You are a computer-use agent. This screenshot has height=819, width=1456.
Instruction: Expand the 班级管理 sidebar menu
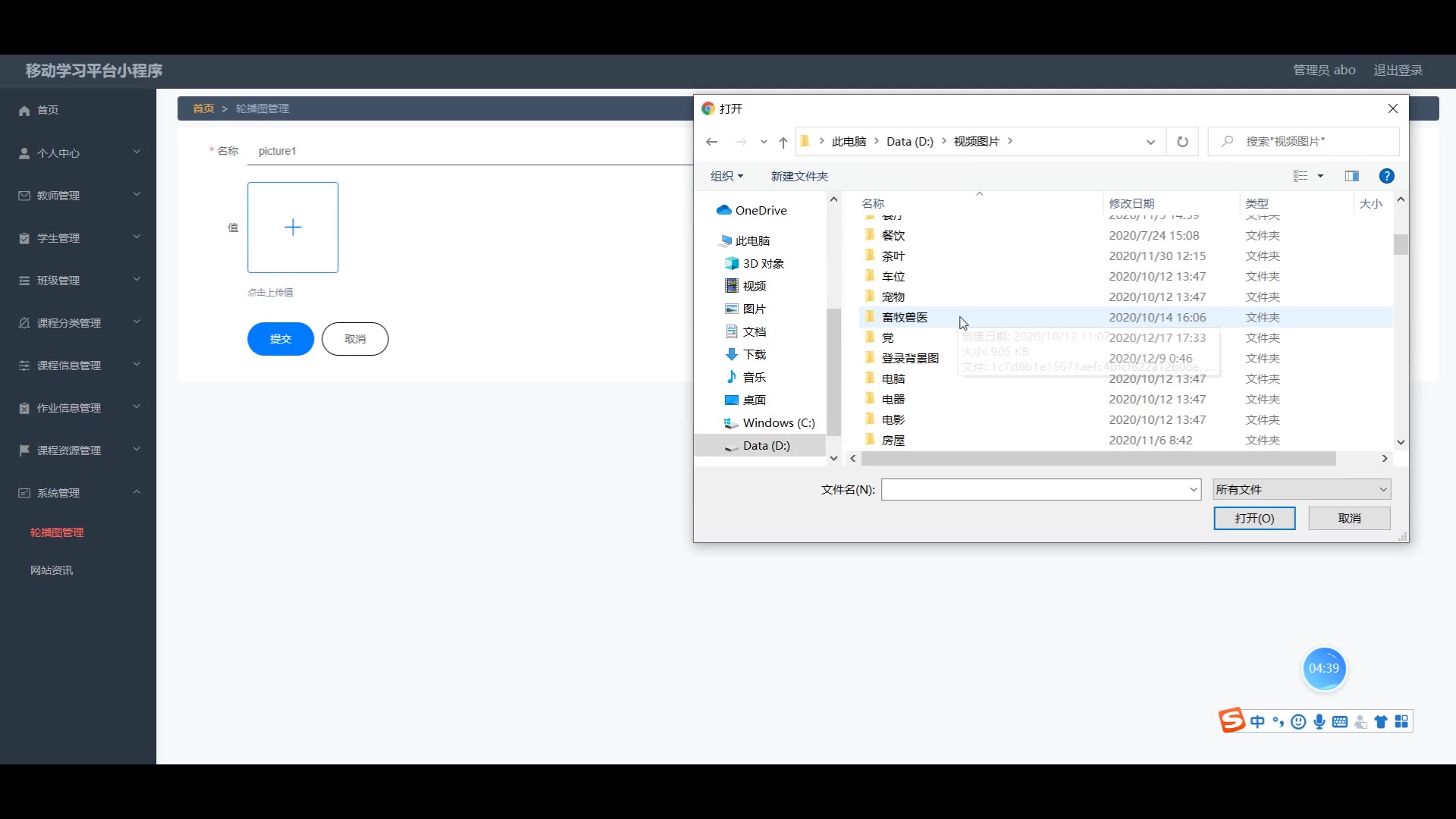78,281
